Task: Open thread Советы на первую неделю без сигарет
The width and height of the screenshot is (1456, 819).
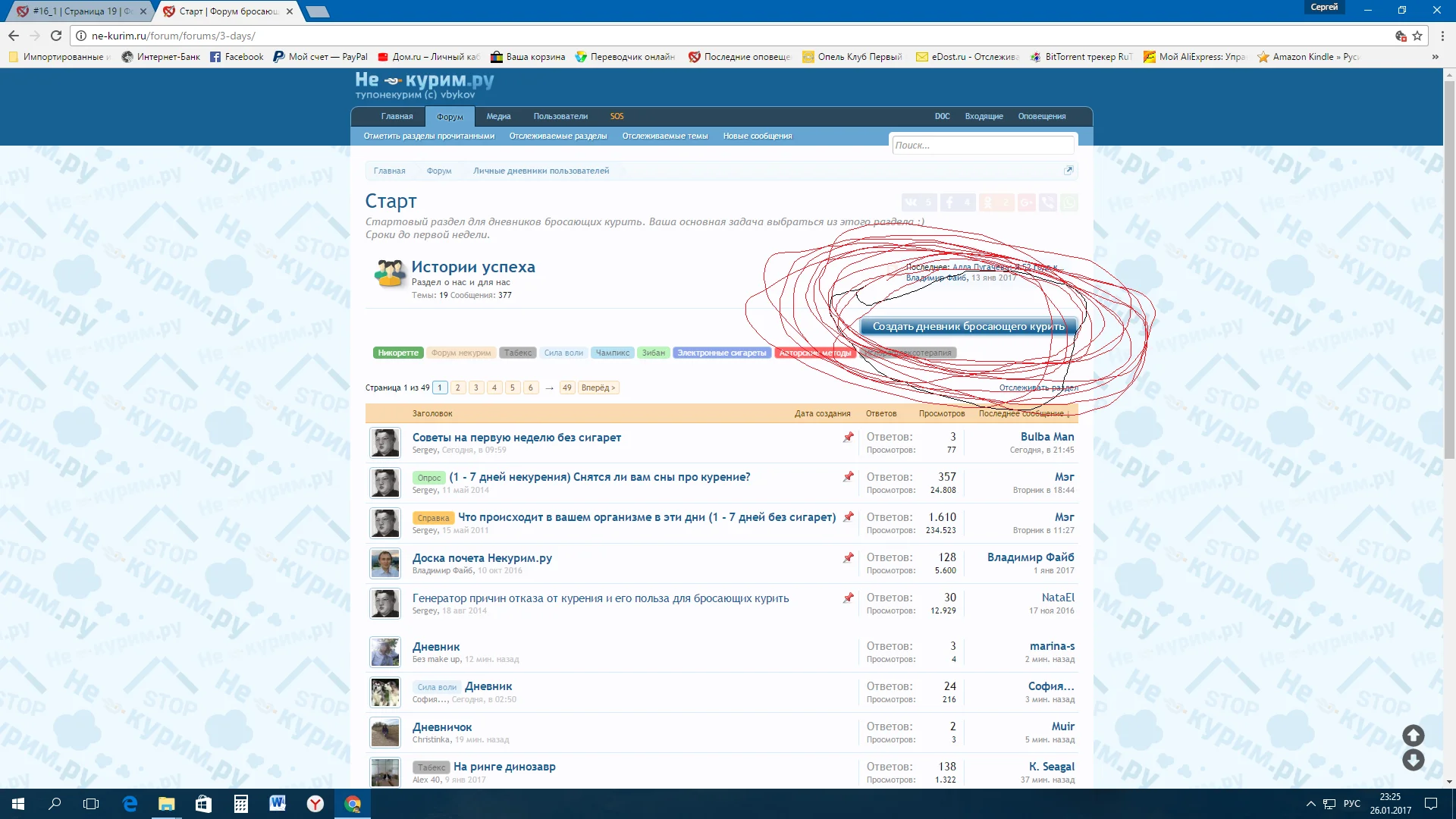Action: 516,438
